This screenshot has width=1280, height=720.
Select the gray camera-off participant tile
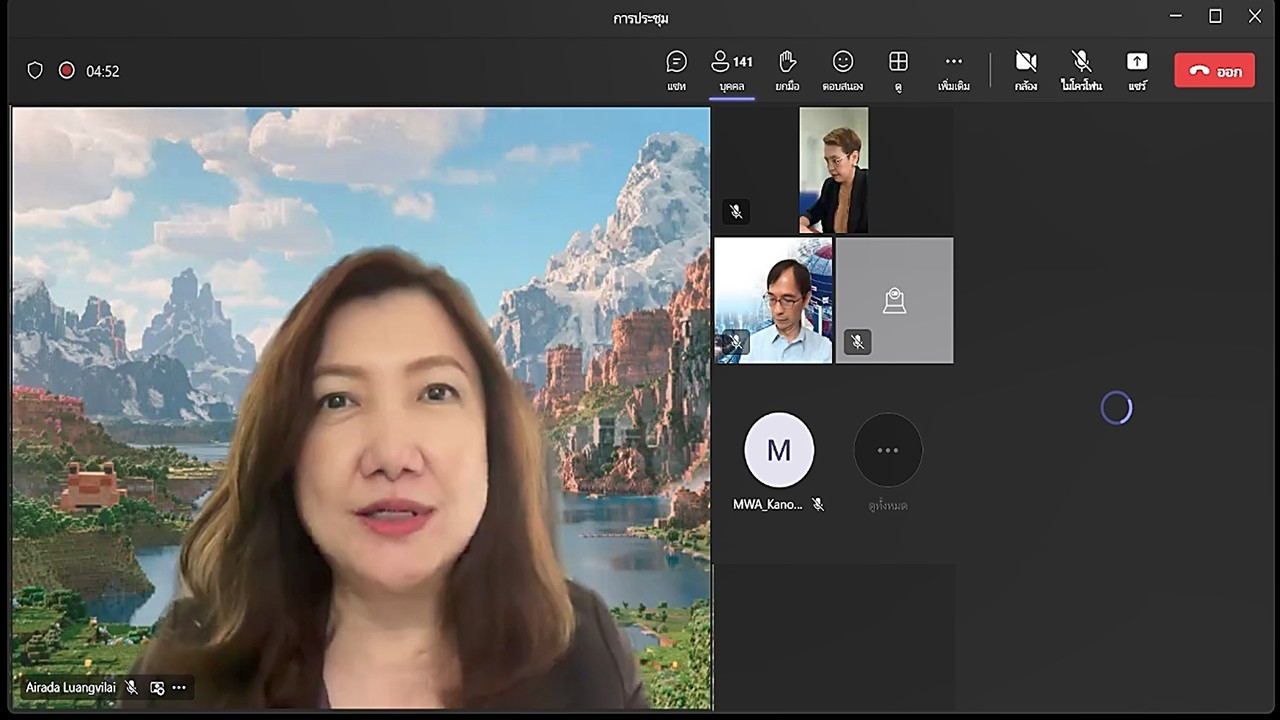coord(894,300)
